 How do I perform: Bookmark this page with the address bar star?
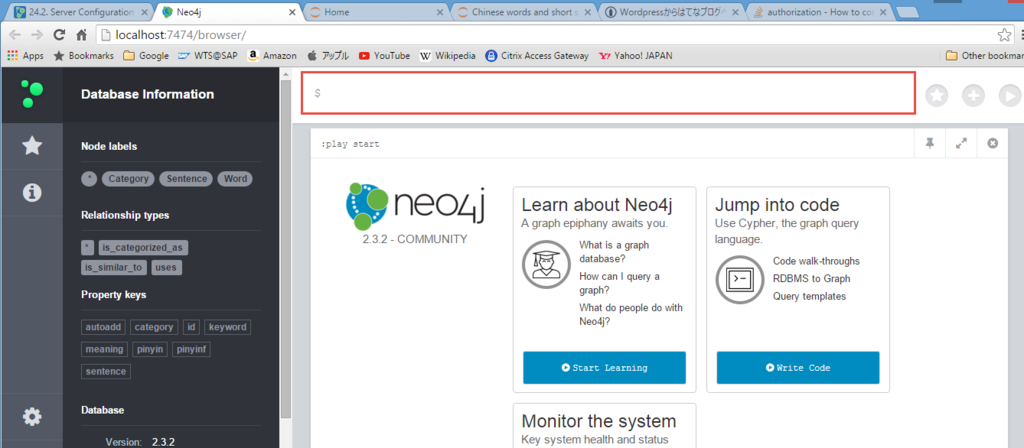point(1004,35)
